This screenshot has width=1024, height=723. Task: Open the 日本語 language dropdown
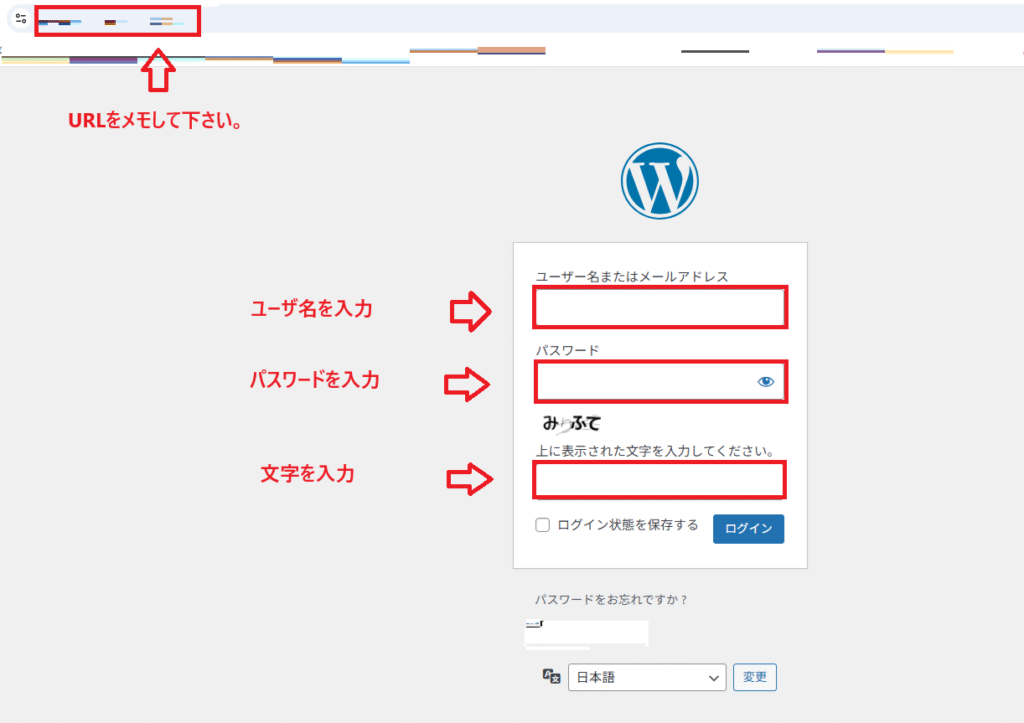click(x=647, y=677)
